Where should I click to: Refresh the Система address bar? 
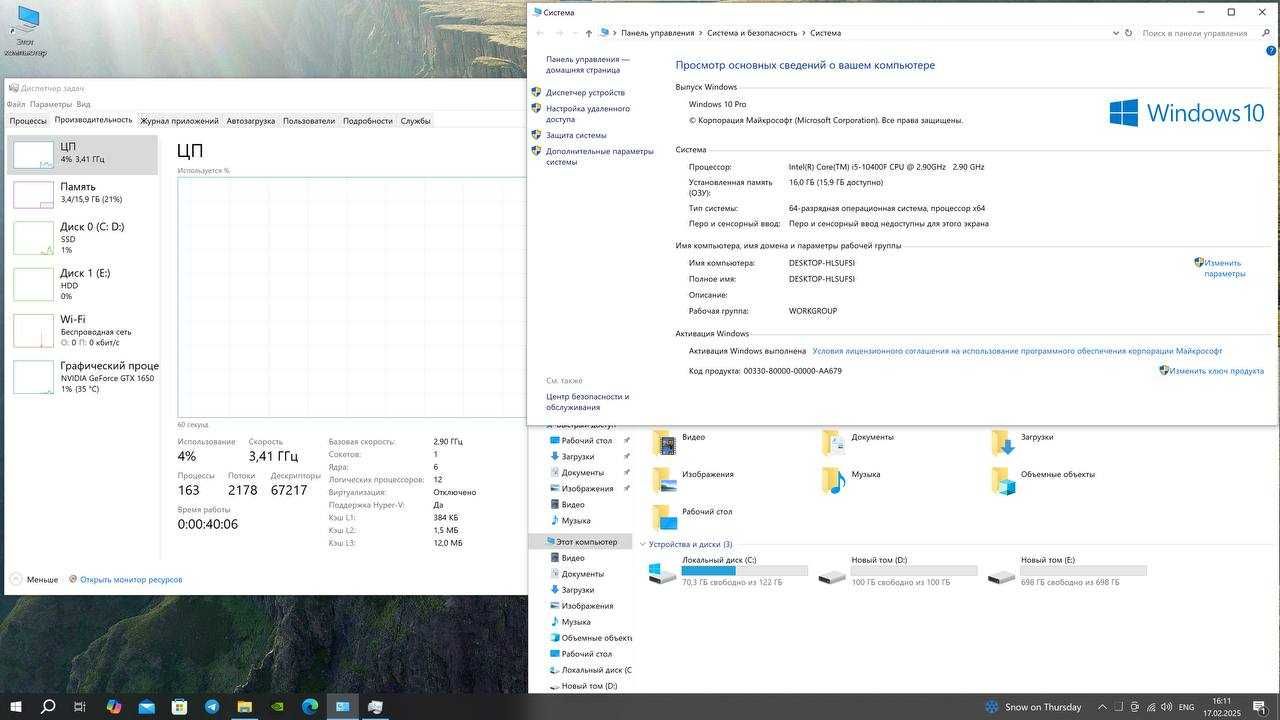click(1128, 33)
